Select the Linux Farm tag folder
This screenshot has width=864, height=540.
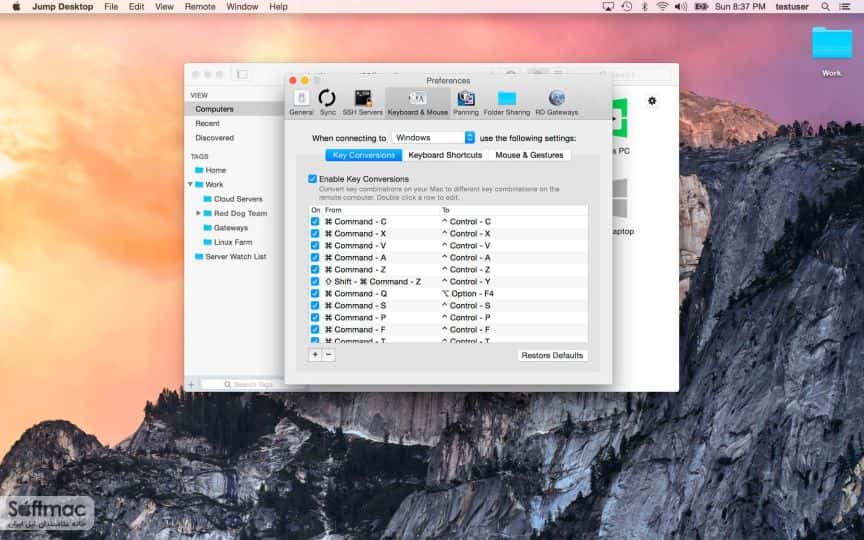coord(233,242)
